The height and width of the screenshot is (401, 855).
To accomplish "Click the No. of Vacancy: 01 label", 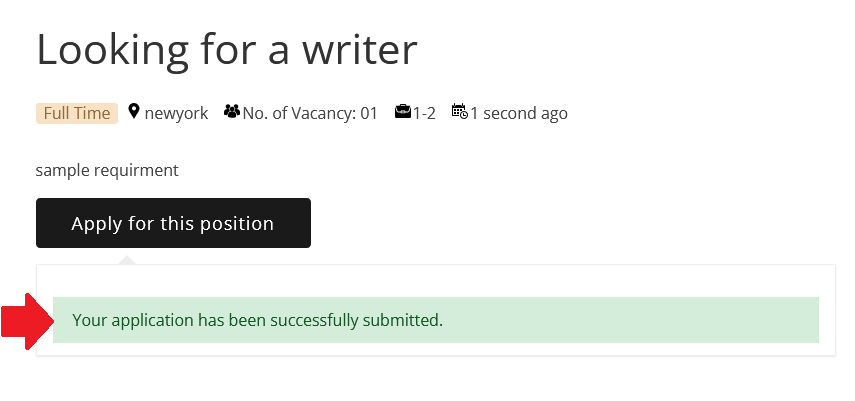I will (x=310, y=113).
